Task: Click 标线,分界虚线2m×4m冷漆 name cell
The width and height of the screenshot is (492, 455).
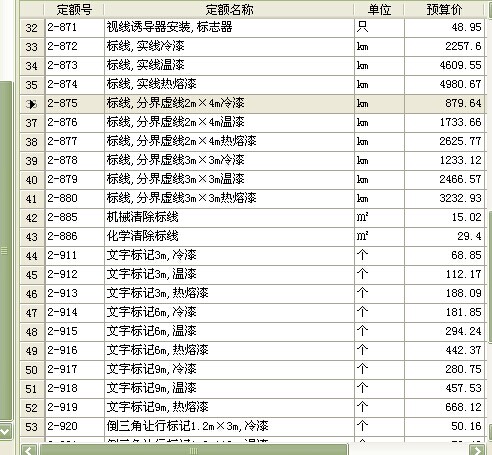Action: 229,104
